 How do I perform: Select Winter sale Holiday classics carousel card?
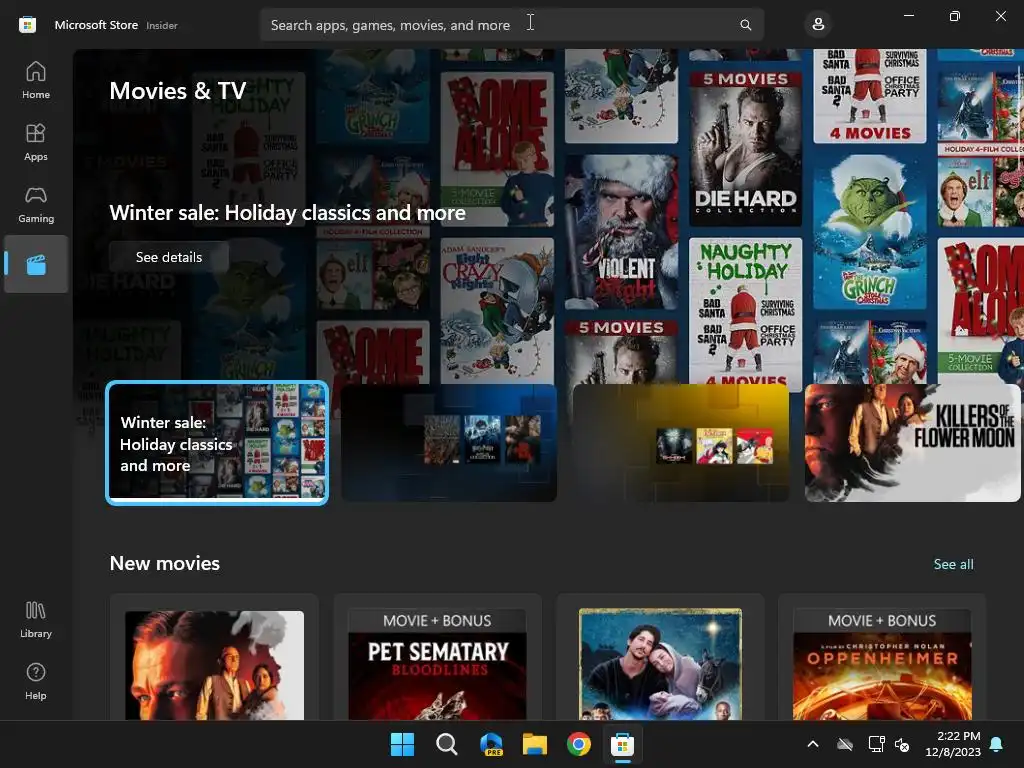click(217, 443)
